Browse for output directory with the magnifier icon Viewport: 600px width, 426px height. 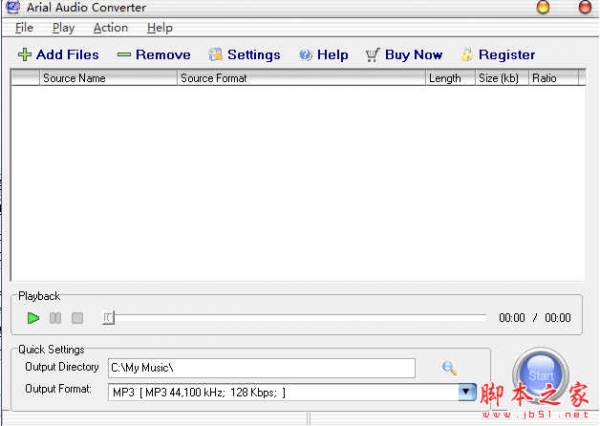pos(449,368)
